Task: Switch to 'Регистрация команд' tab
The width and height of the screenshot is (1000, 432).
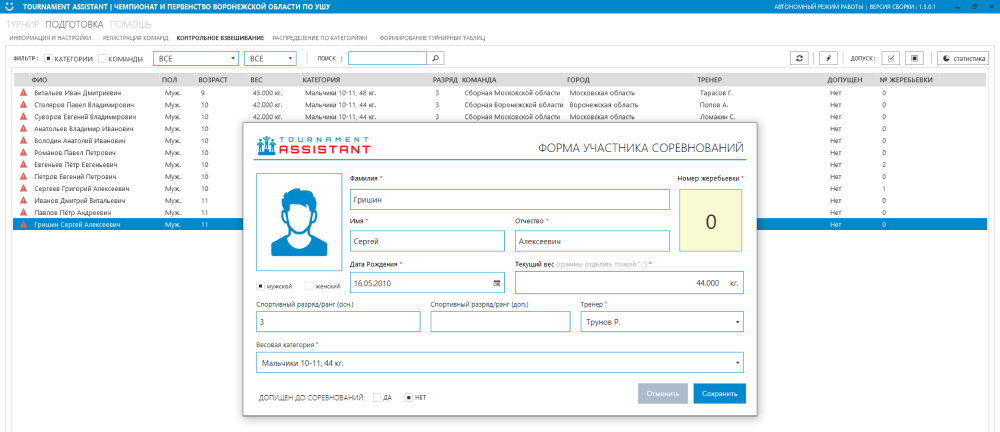Action: tap(136, 38)
